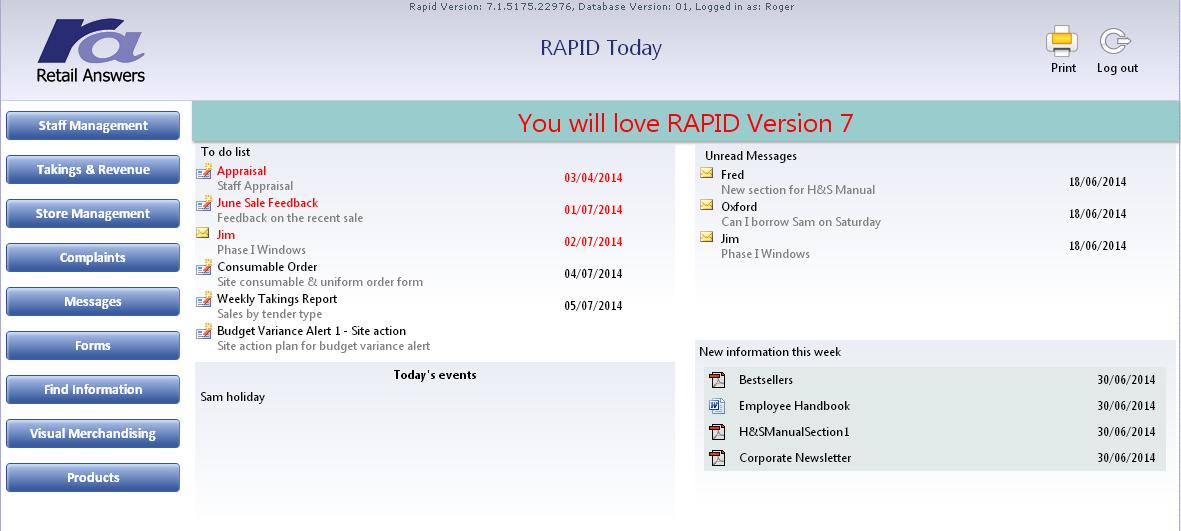
Task: Open the Bestsellers document
Action: pos(766,380)
